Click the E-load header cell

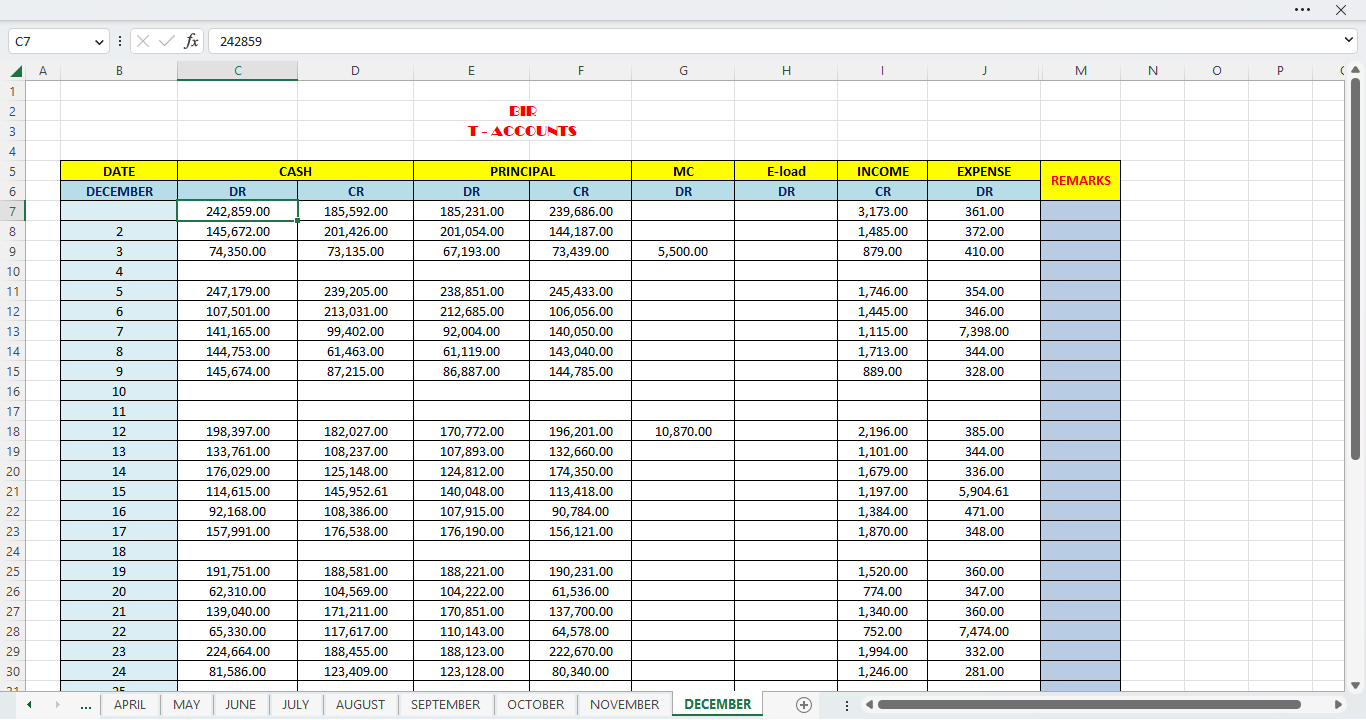tap(786, 171)
